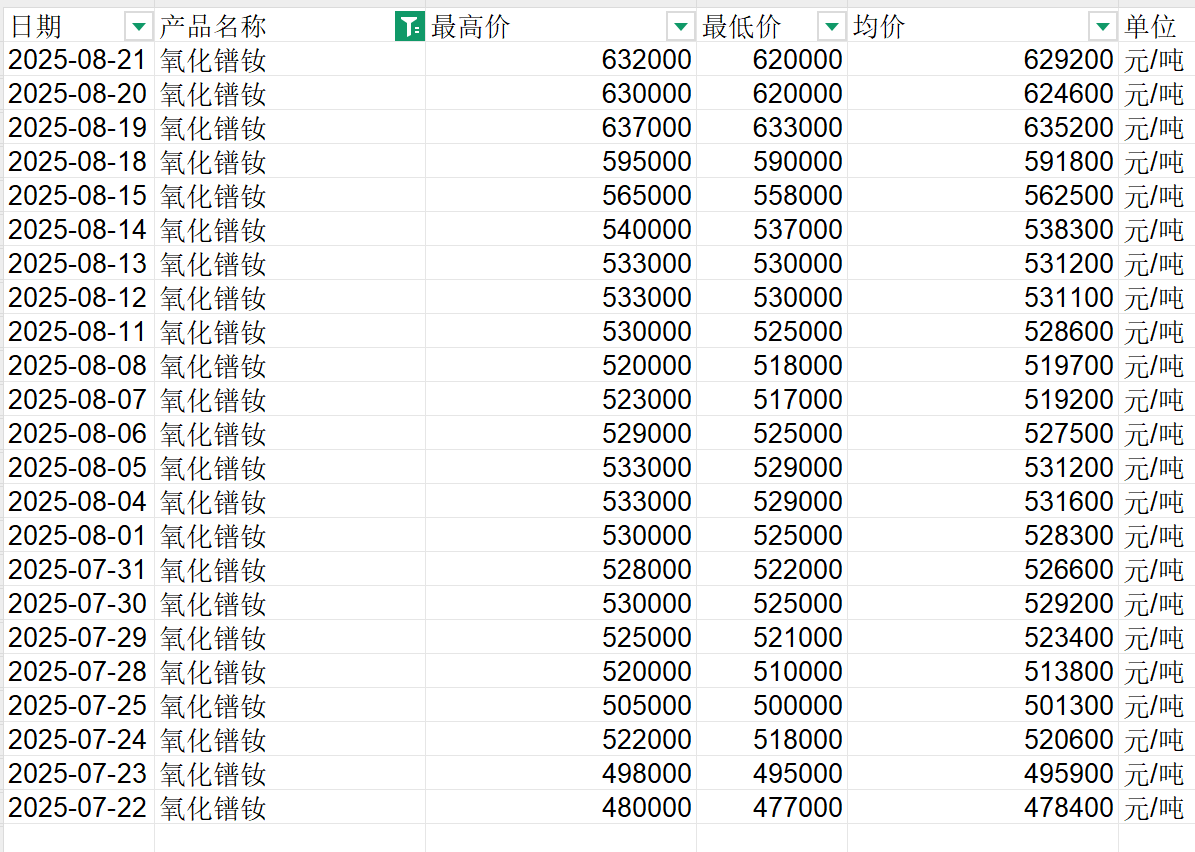
Task: Click highest price 595000
Action: point(560,162)
